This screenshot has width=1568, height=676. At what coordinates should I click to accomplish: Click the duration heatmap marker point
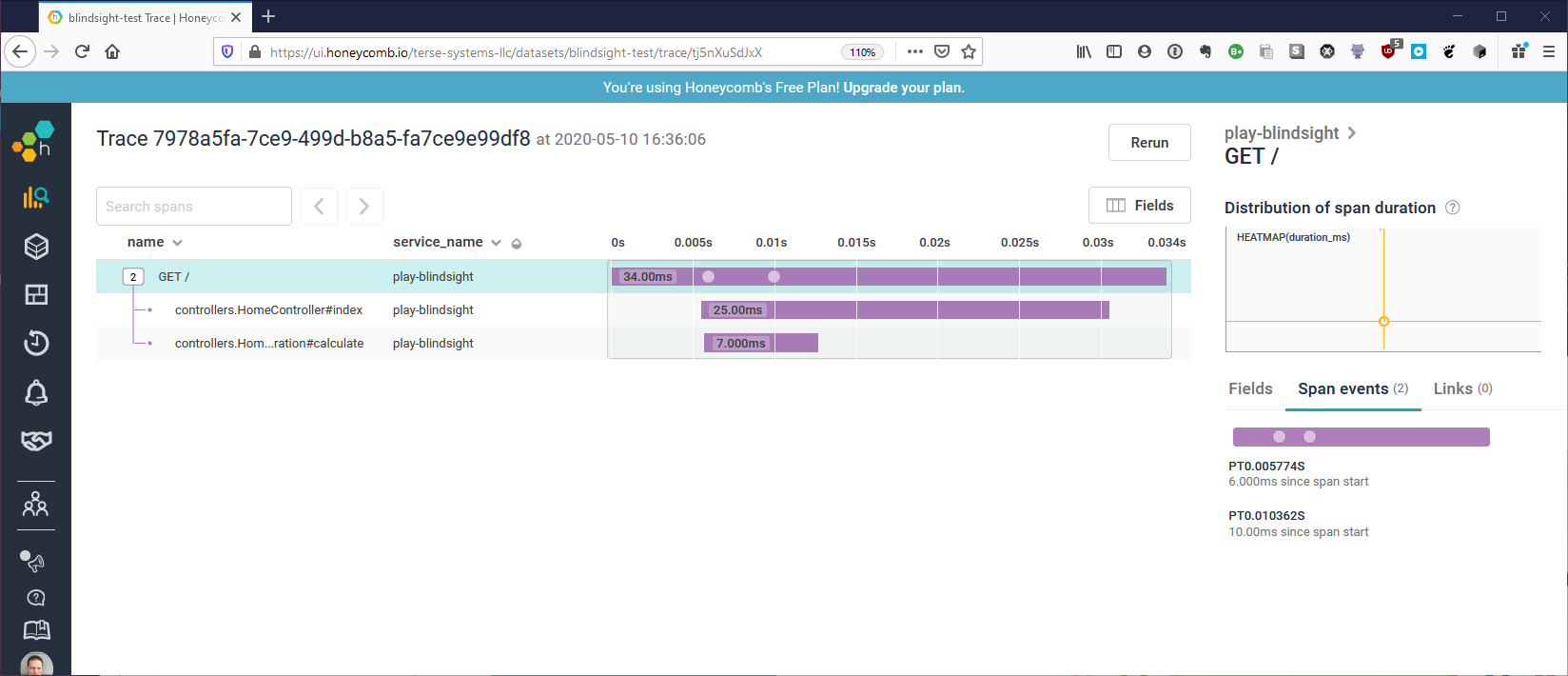pyautogui.click(x=1384, y=321)
